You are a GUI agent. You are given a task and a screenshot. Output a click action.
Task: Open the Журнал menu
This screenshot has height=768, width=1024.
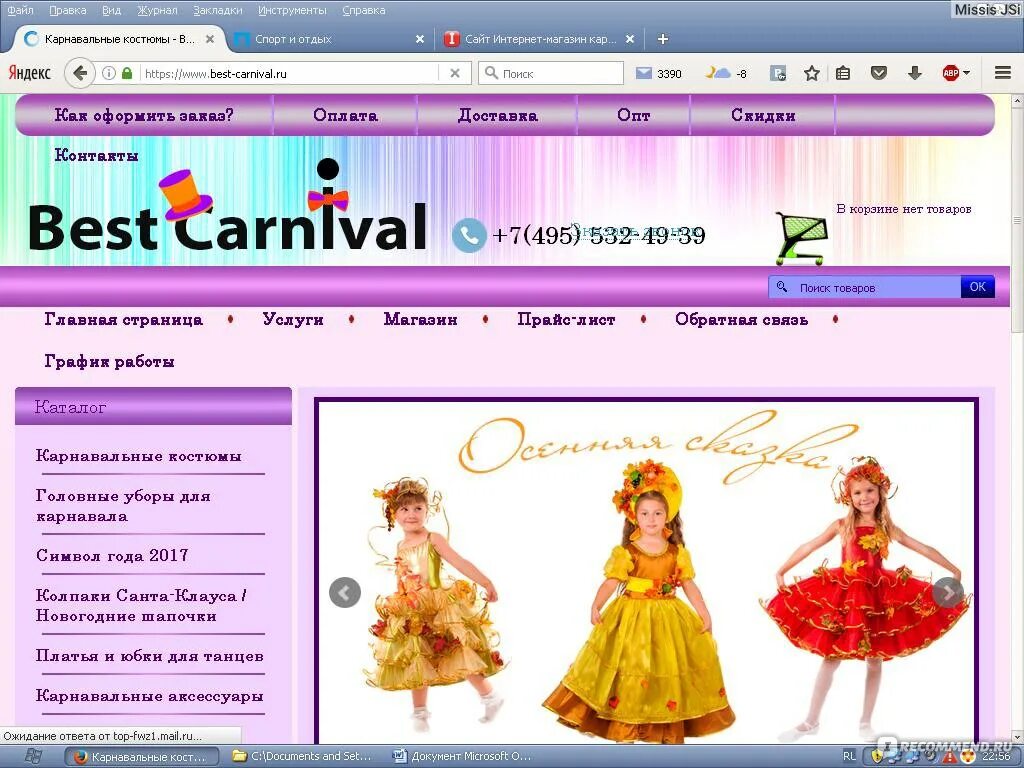tap(157, 10)
